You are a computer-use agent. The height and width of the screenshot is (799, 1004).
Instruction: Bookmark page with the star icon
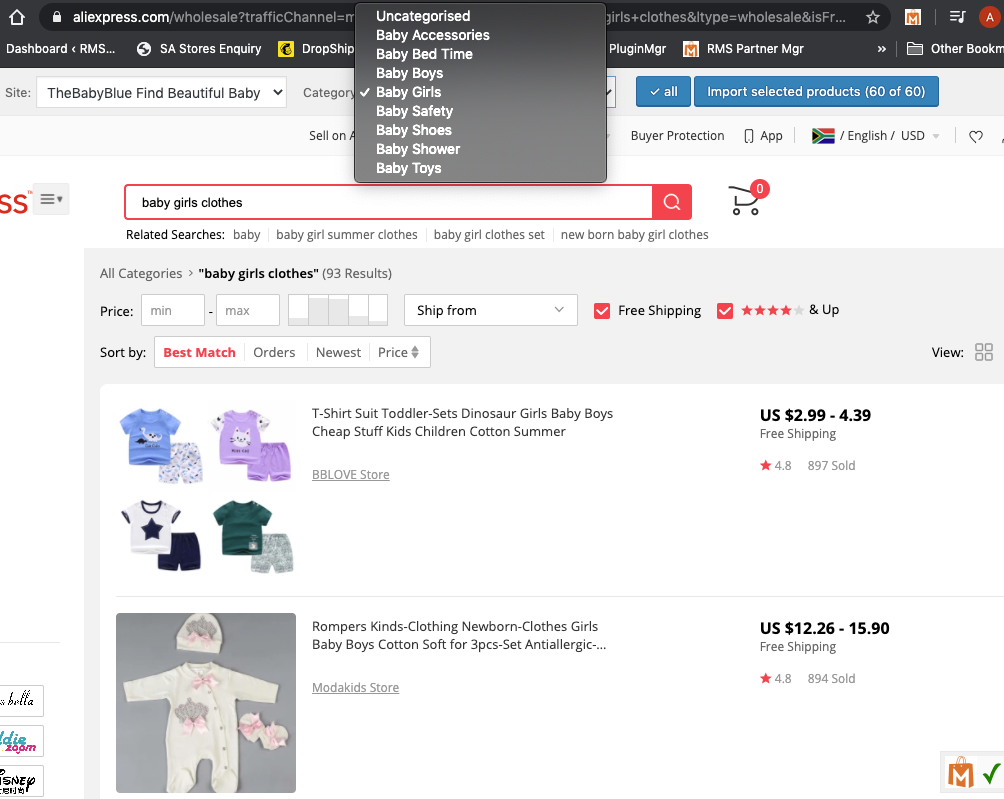(873, 17)
